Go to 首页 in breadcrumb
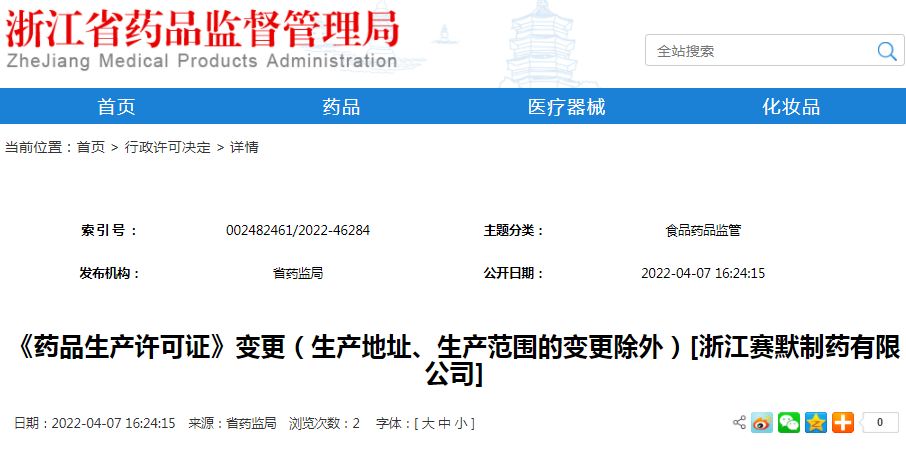This screenshot has height=458, width=906. (x=91, y=147)
